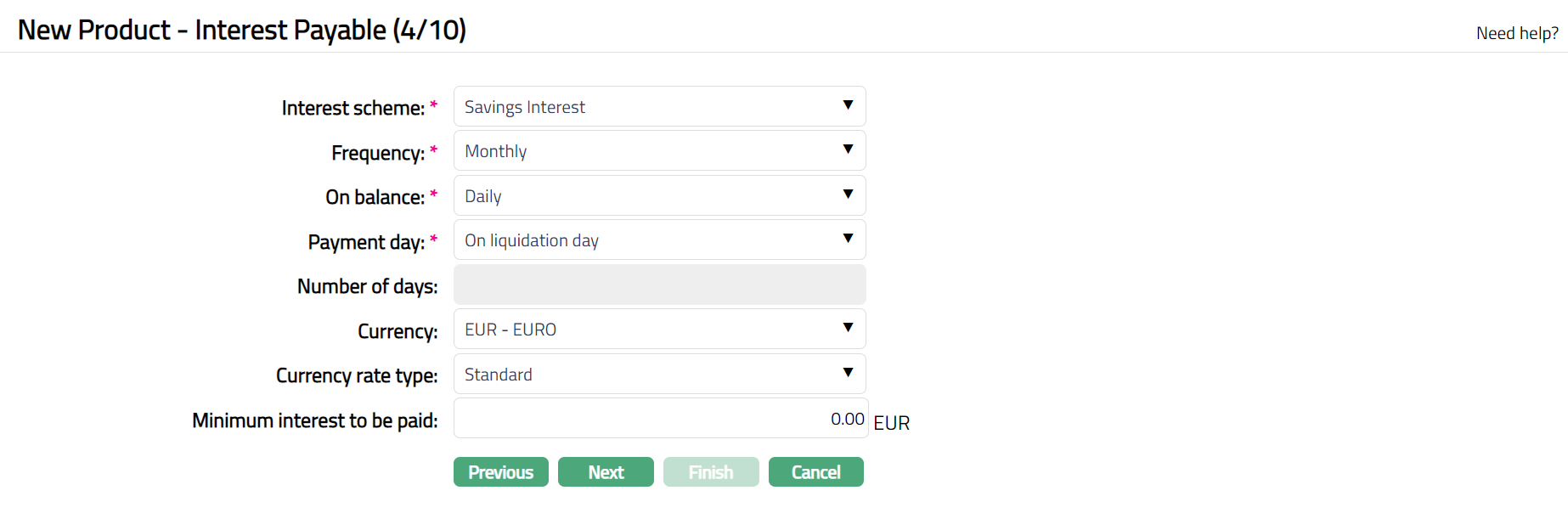Click the arrow icon beside Standard

(x=848, y=373)
